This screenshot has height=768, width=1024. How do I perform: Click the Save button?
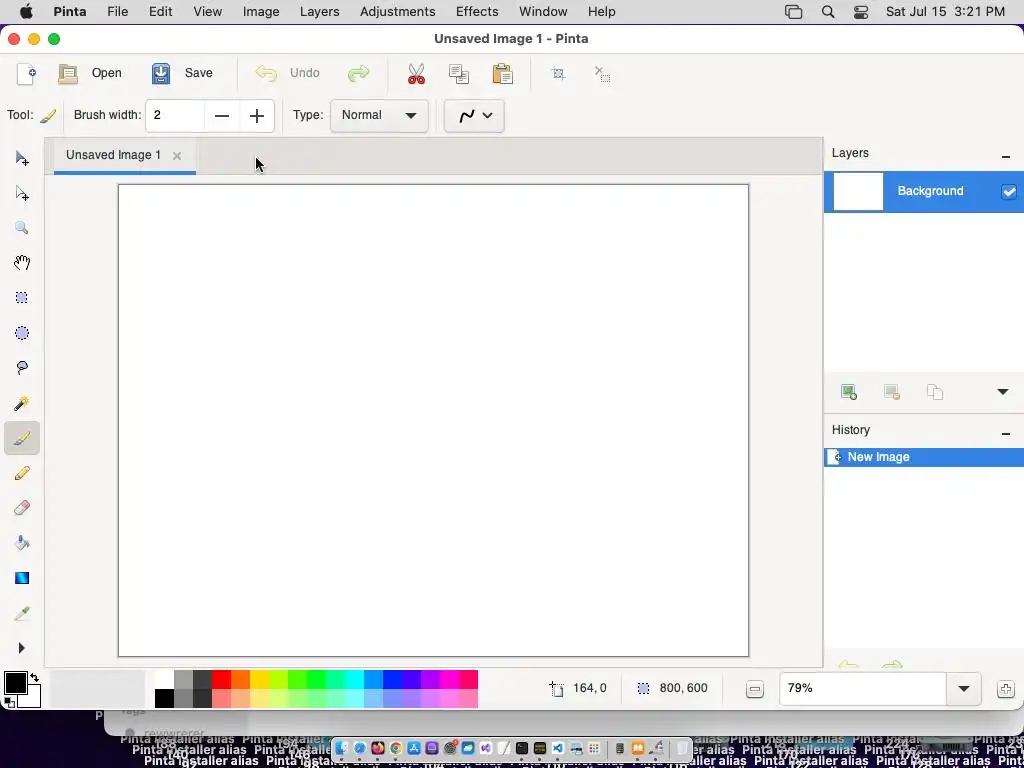182,73
